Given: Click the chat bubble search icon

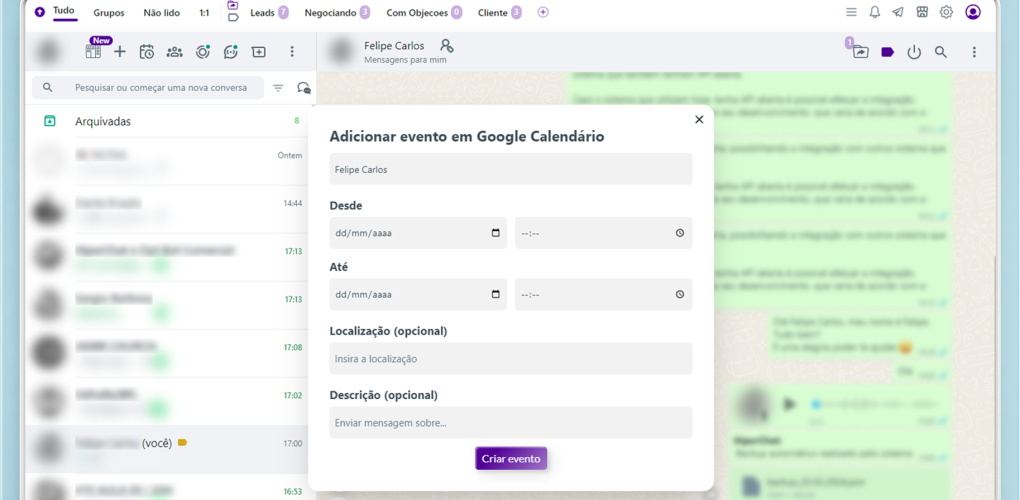Looking at the screenshot, I should click(x=304, y=88).
